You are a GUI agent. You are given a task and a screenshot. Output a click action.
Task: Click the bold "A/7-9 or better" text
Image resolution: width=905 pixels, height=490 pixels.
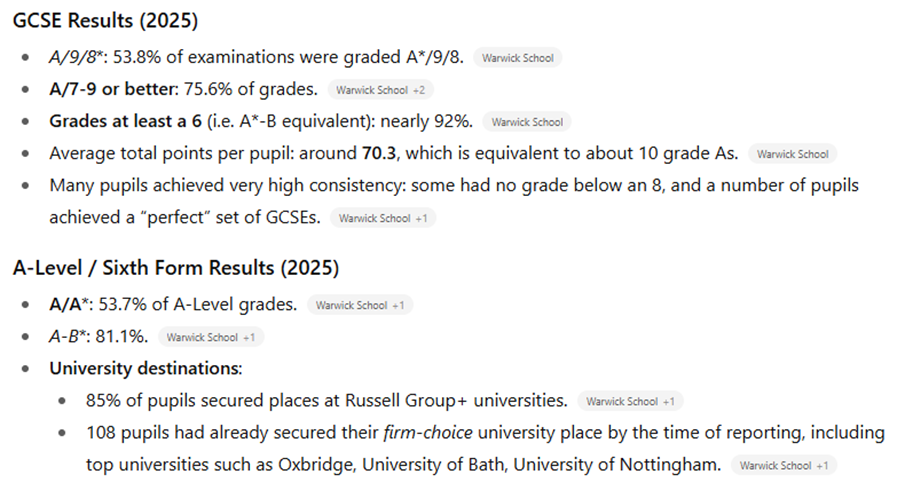110,89
